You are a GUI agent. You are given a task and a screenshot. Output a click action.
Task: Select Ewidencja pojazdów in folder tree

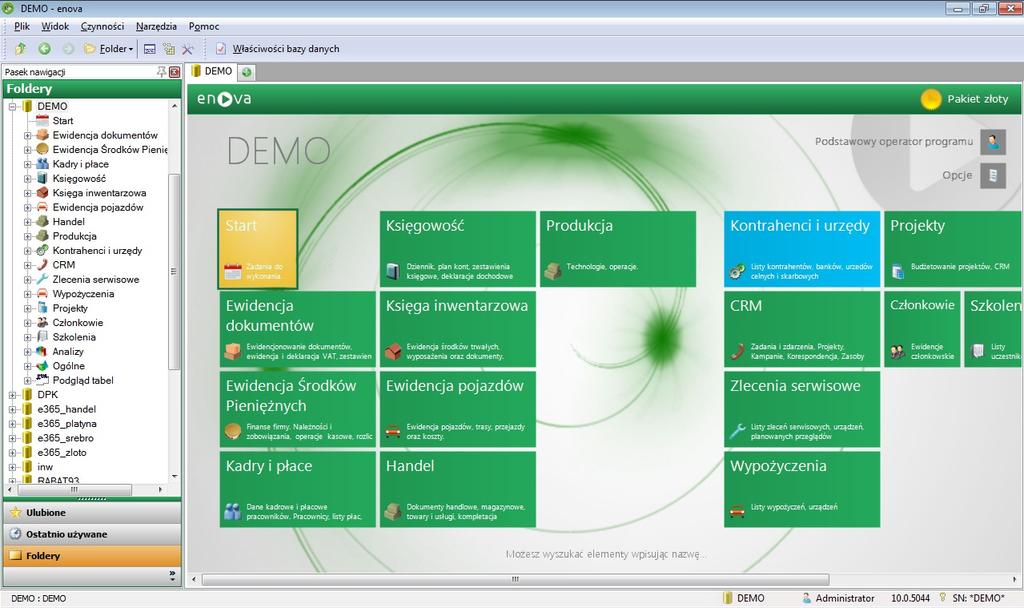coord(98,207)
